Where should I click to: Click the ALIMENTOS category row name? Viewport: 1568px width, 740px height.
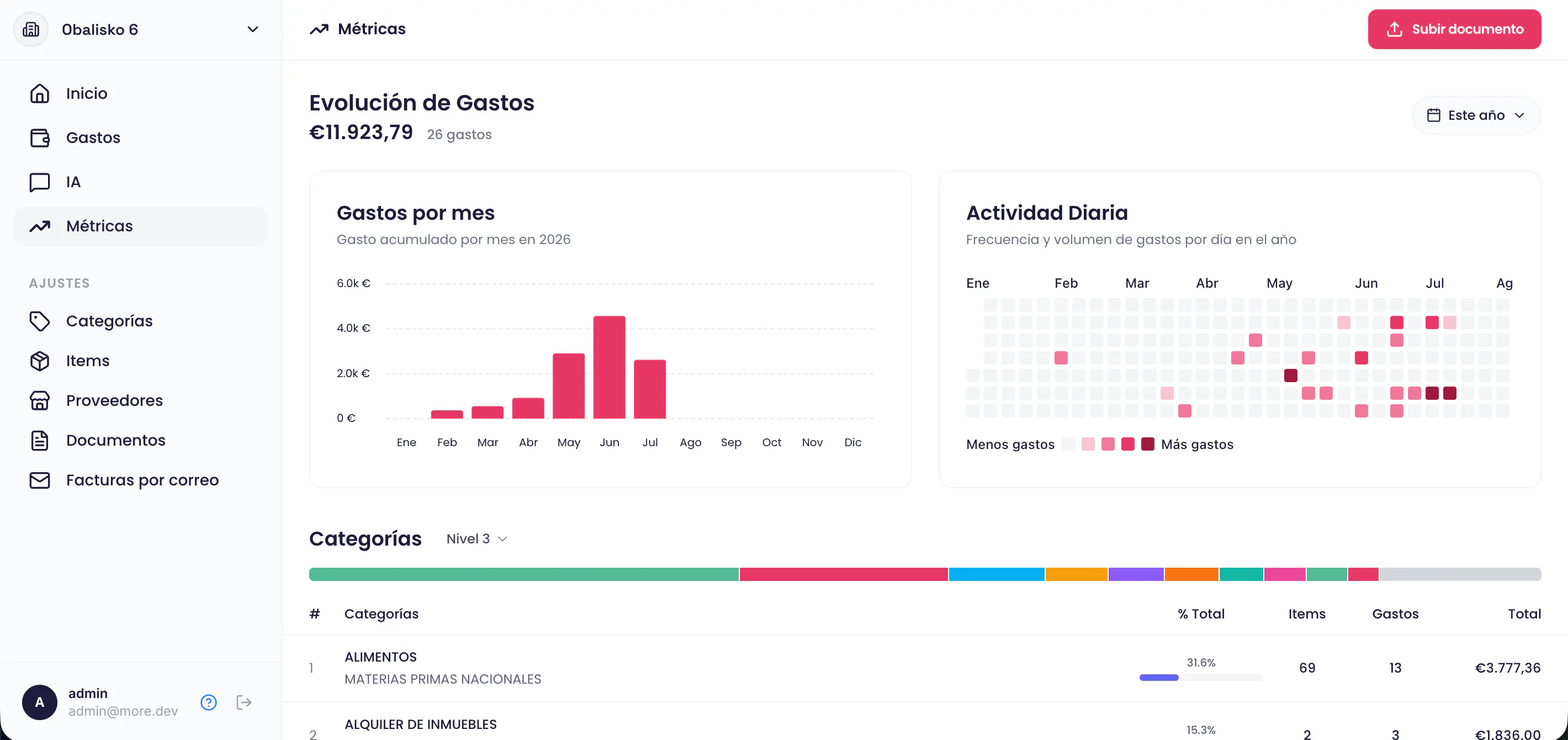click(380, 657)
